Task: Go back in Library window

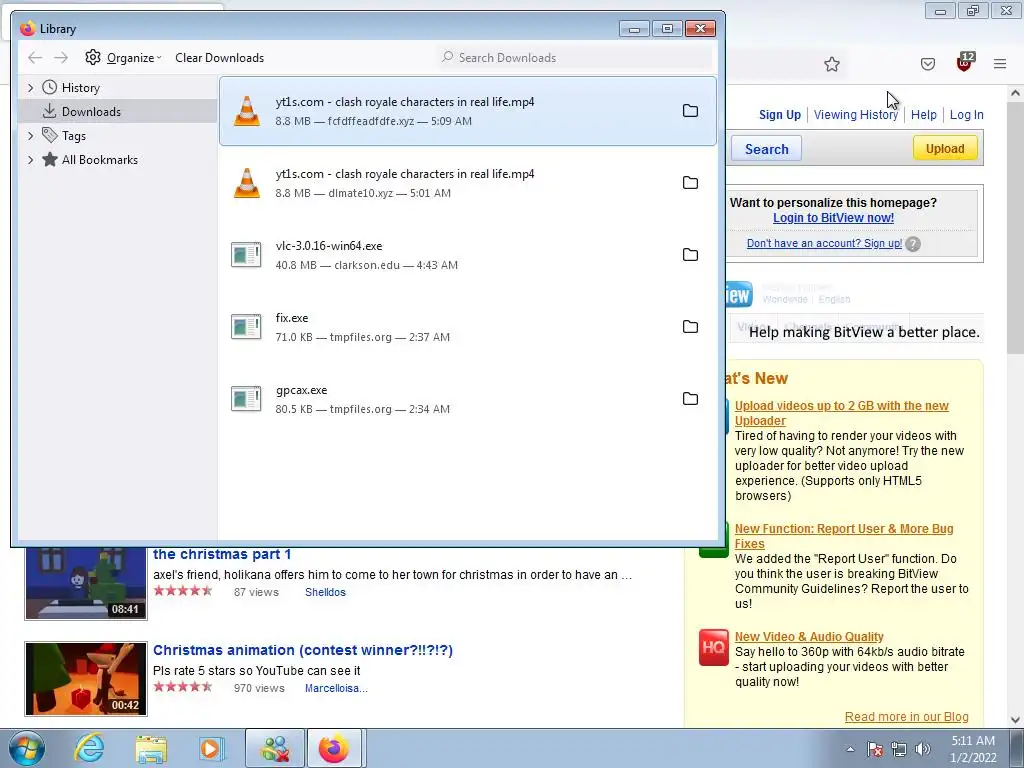Action: point(35,57)
